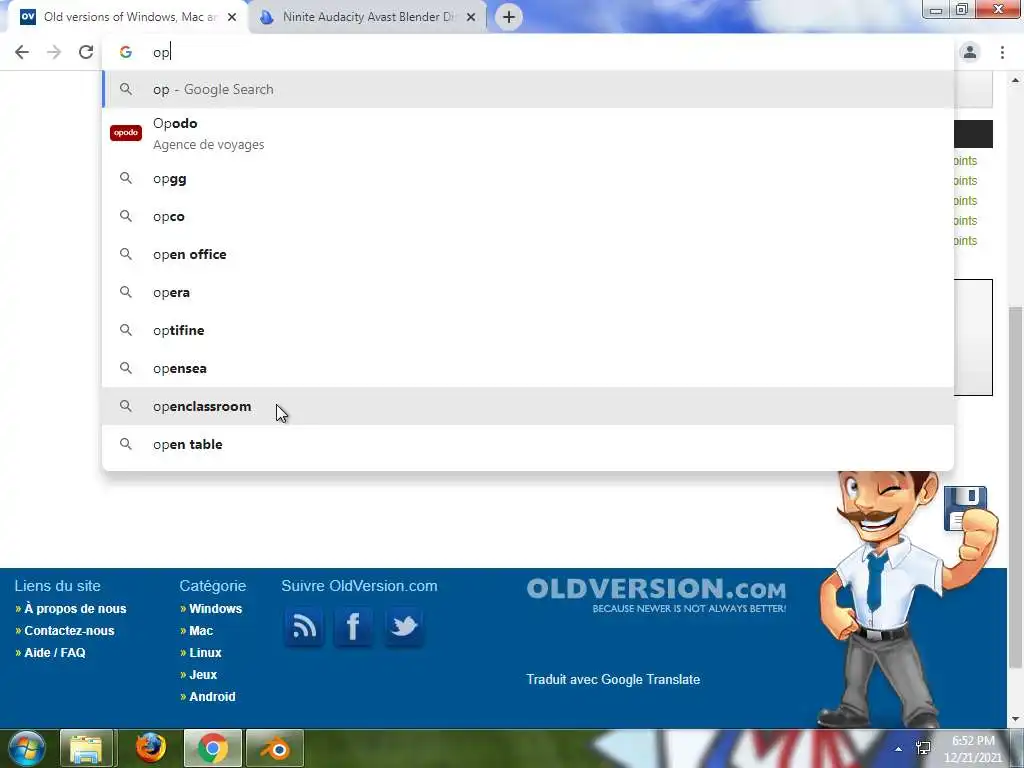Open the 'Contactez-nous' link
This screenshot has height=768, width=1024.
point(69,631)
